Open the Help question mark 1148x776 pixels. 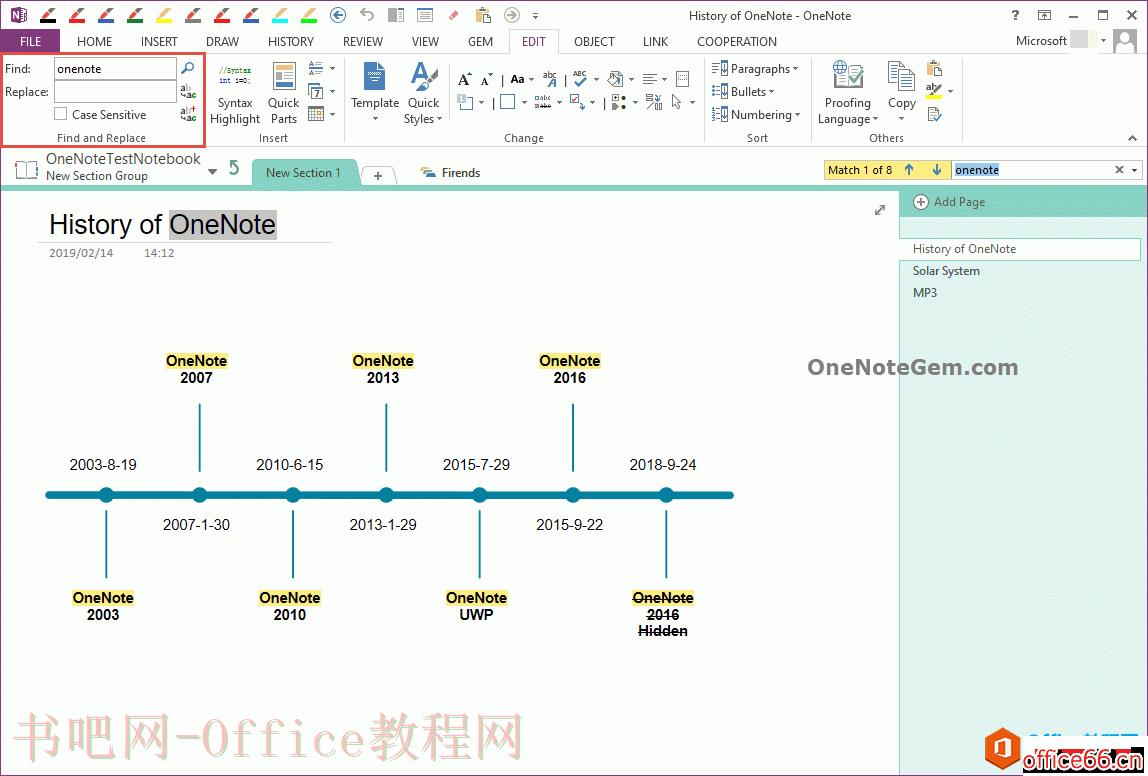(x=1015, y=15)
